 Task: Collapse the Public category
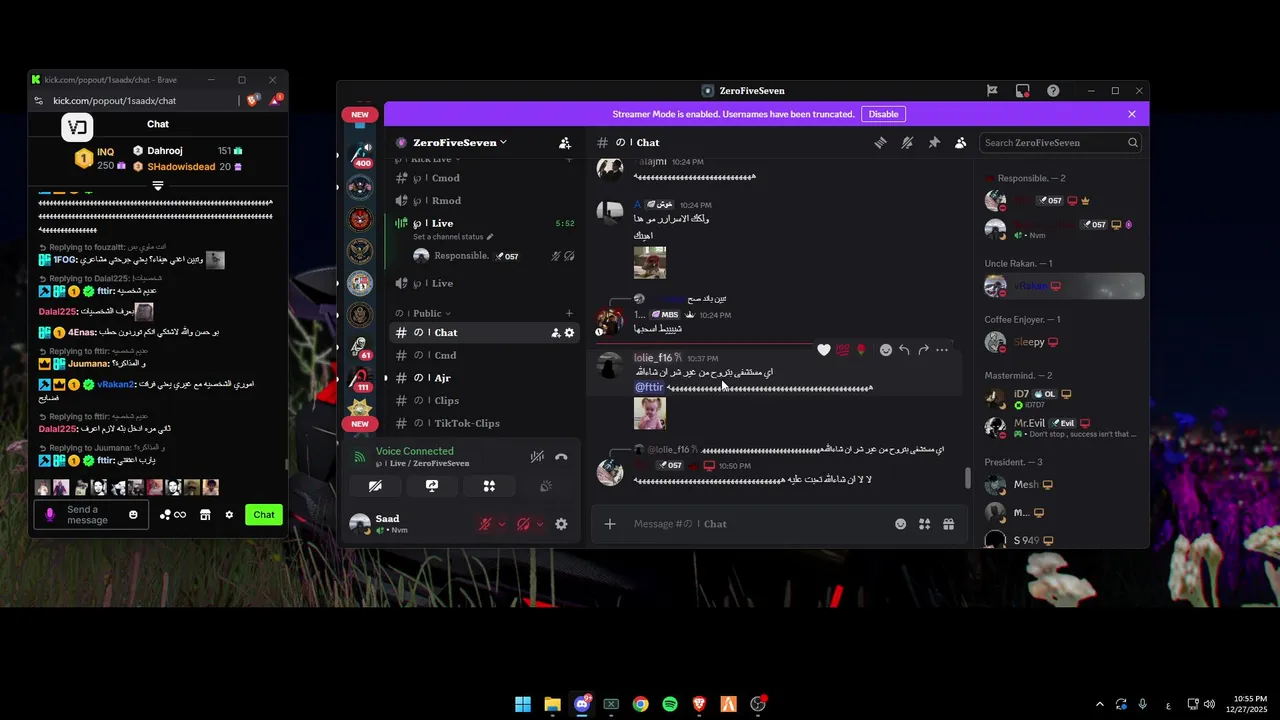point(432,313)
